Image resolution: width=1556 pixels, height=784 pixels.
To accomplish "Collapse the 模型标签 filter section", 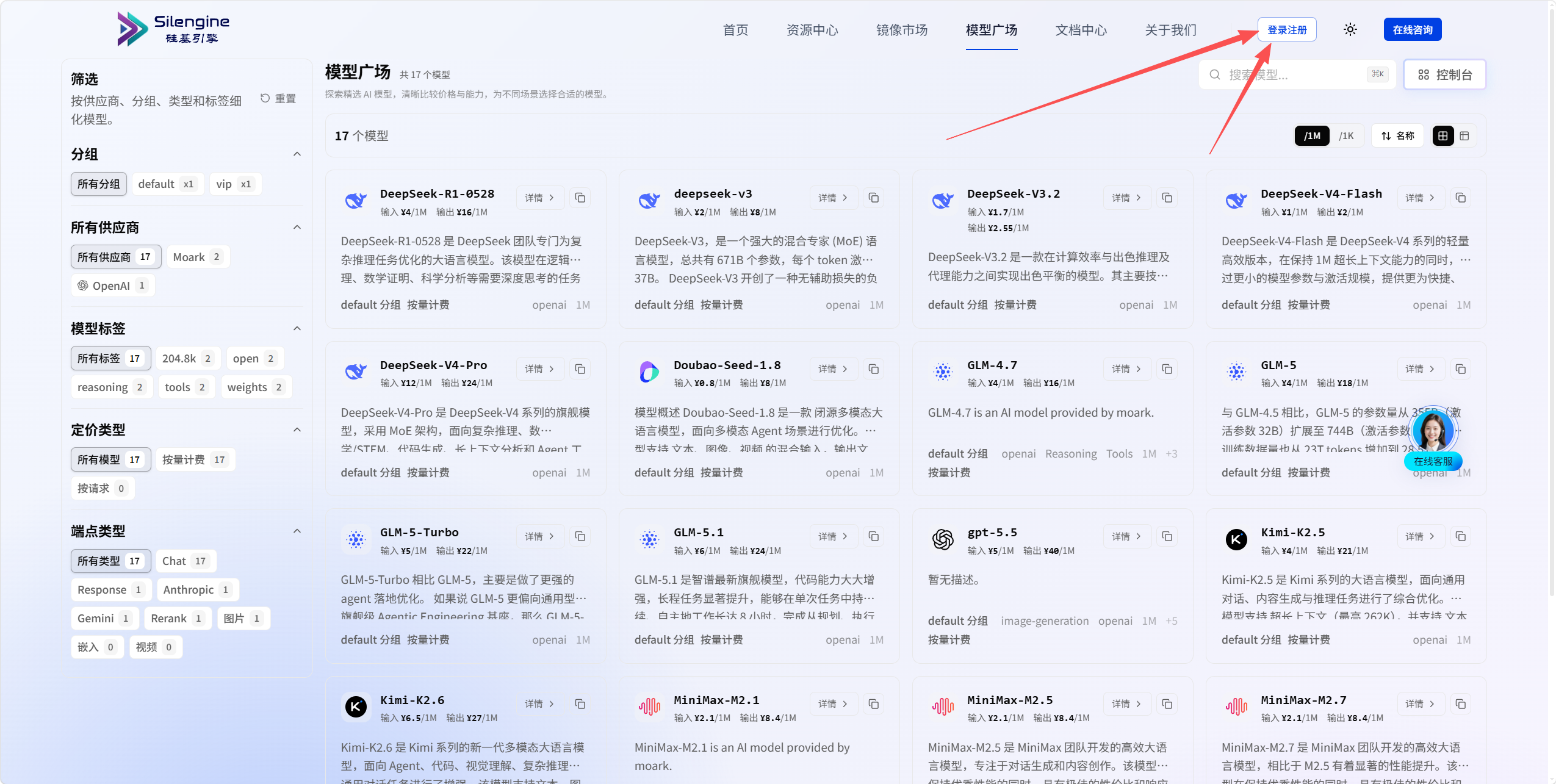I will coord(297,328).
